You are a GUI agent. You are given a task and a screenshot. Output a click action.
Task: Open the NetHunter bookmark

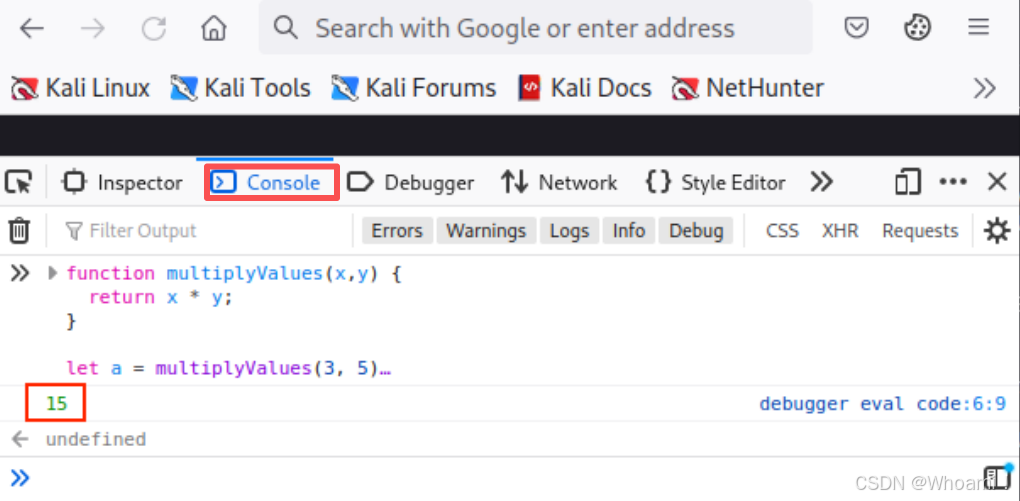[x=747, y=87]
